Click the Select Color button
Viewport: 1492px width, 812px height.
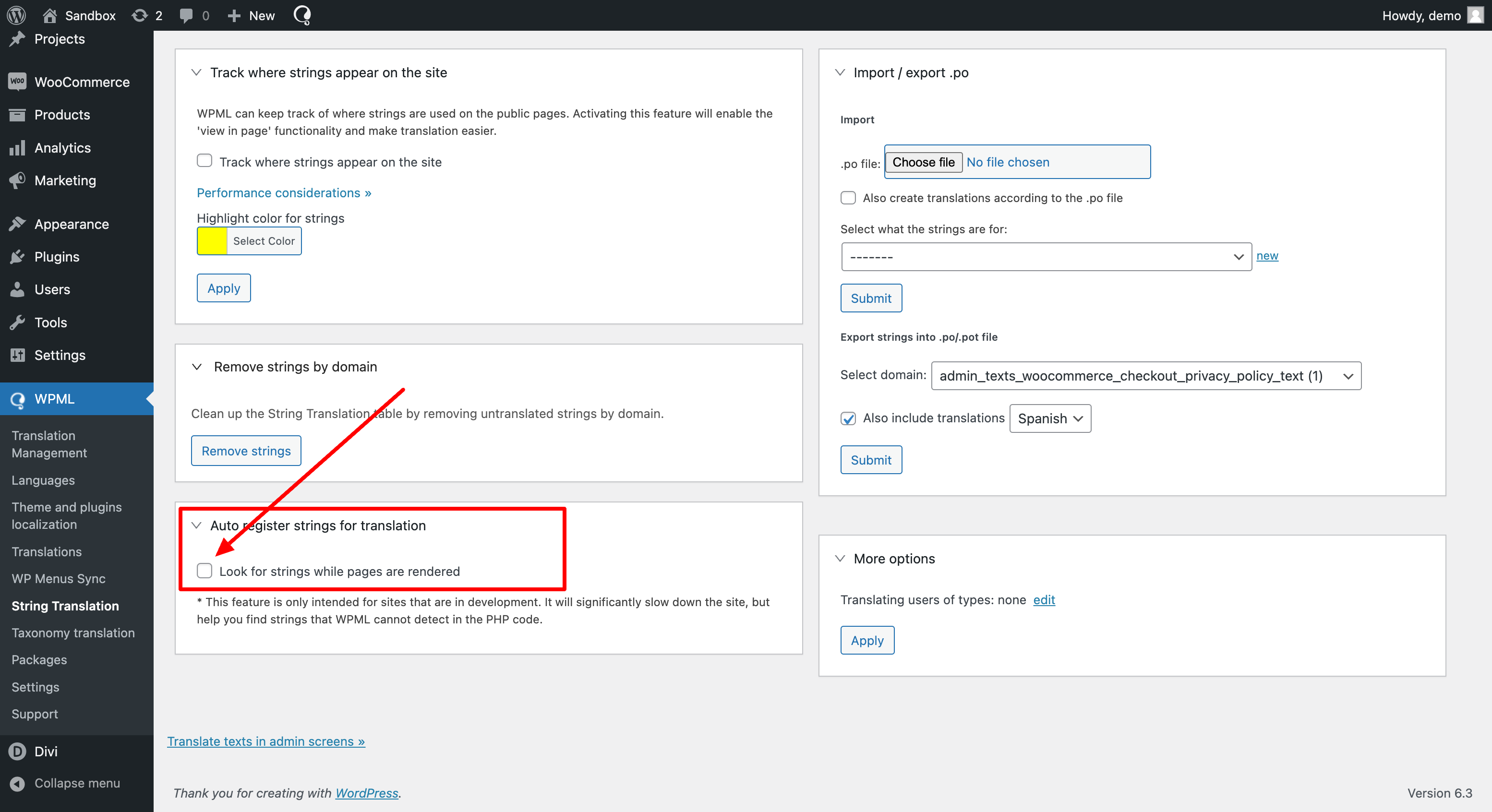[x=264, y=241]
